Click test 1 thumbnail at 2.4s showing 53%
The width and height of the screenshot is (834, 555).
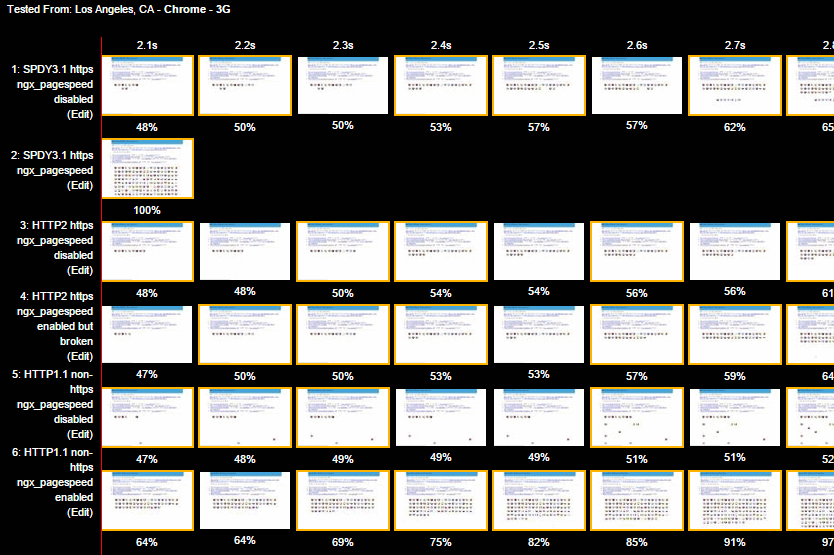tap(441, 86)
